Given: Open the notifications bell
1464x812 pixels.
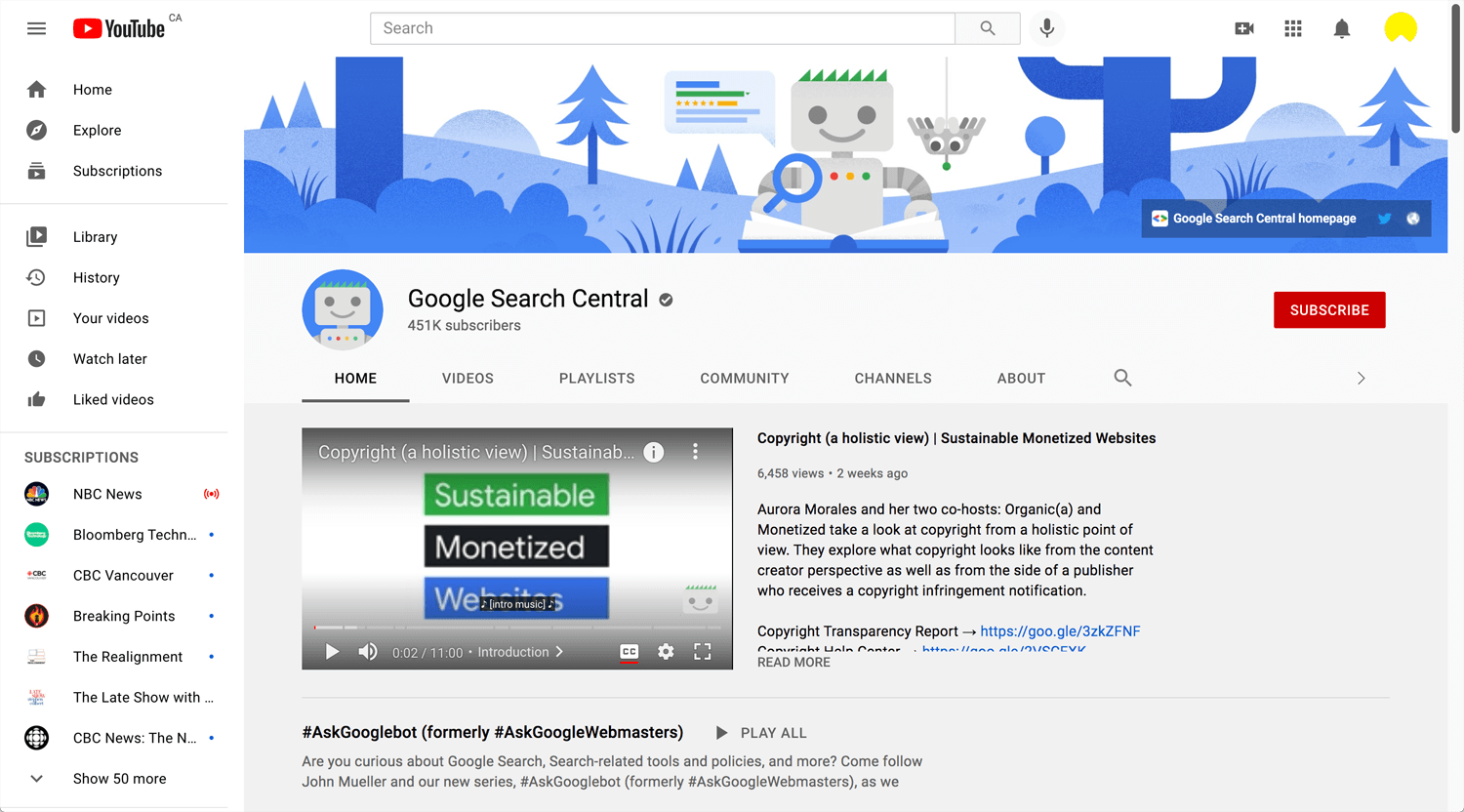Looking at the screenshot, I should pos(1342,28).
